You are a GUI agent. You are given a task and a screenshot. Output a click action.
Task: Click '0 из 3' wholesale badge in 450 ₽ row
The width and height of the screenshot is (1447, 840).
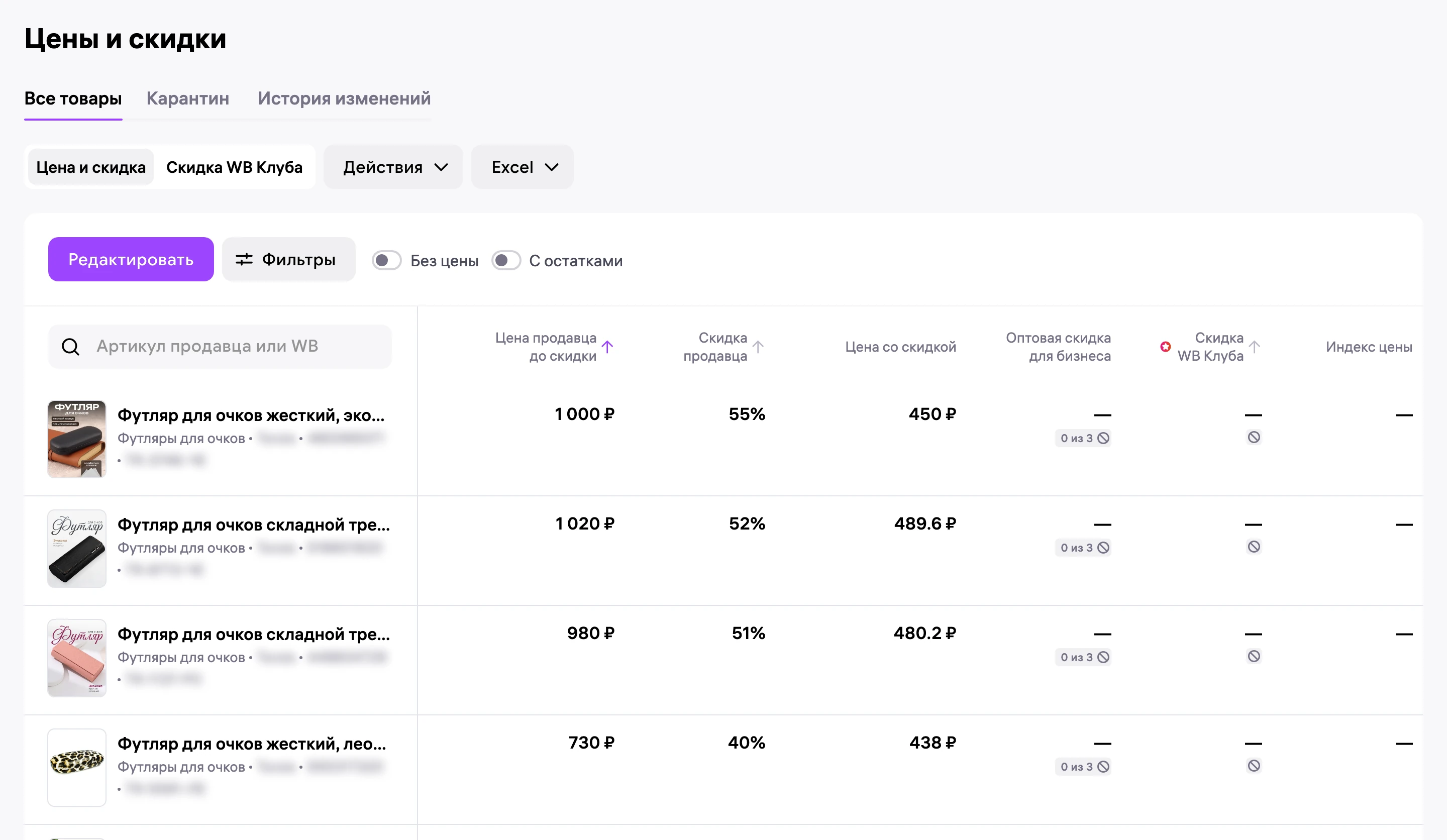[1084, 438]
